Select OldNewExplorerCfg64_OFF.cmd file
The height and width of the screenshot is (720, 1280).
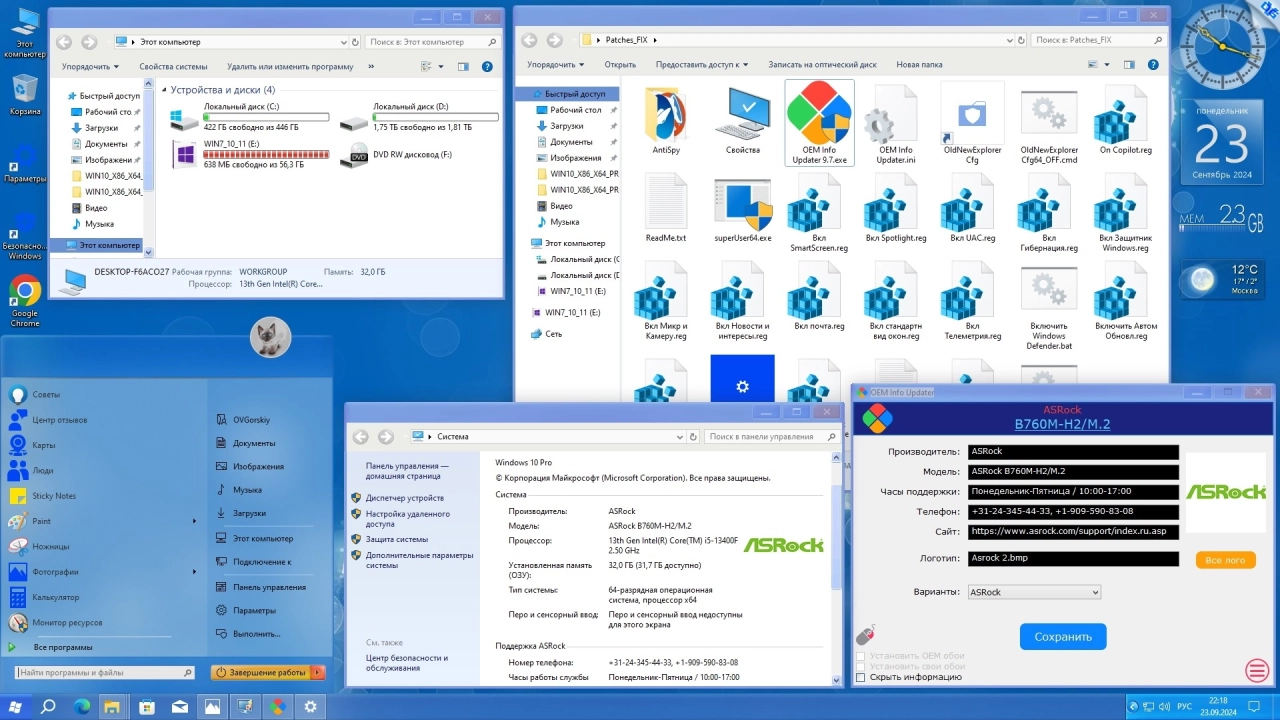[x=1049, y=124]
